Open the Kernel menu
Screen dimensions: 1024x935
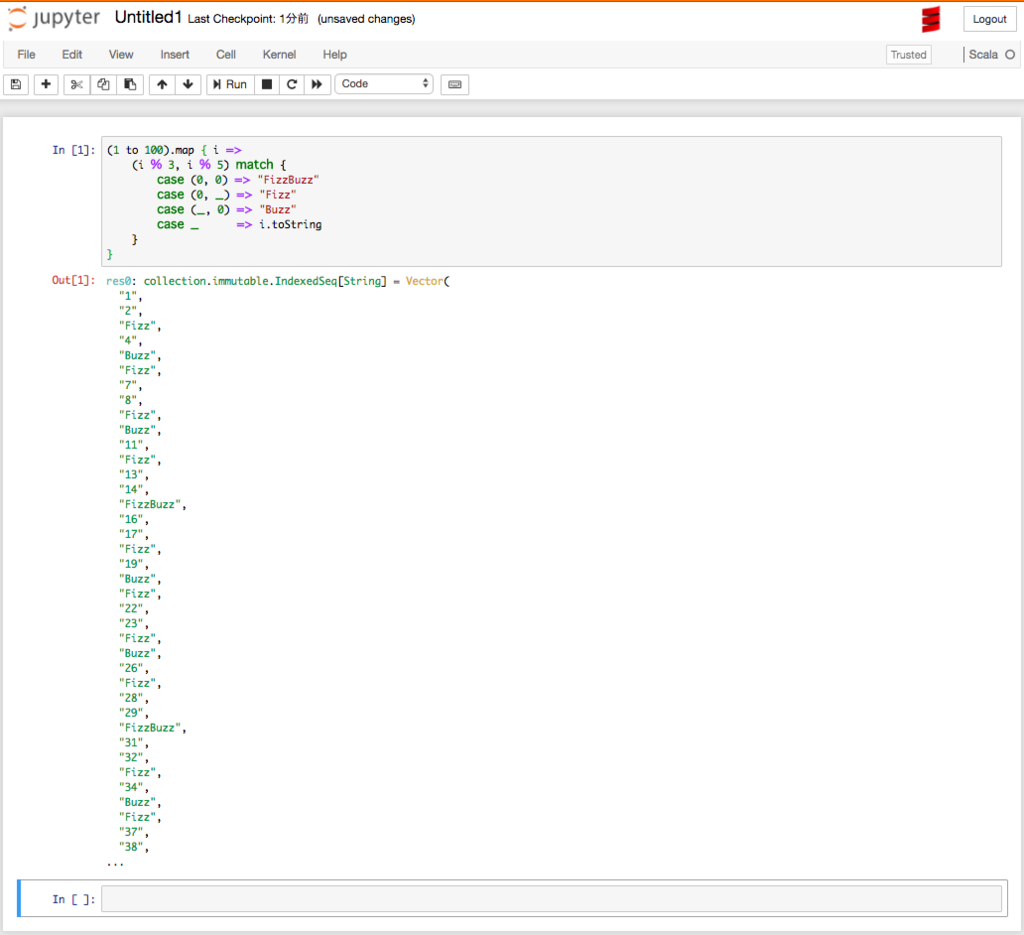[279, 55]
